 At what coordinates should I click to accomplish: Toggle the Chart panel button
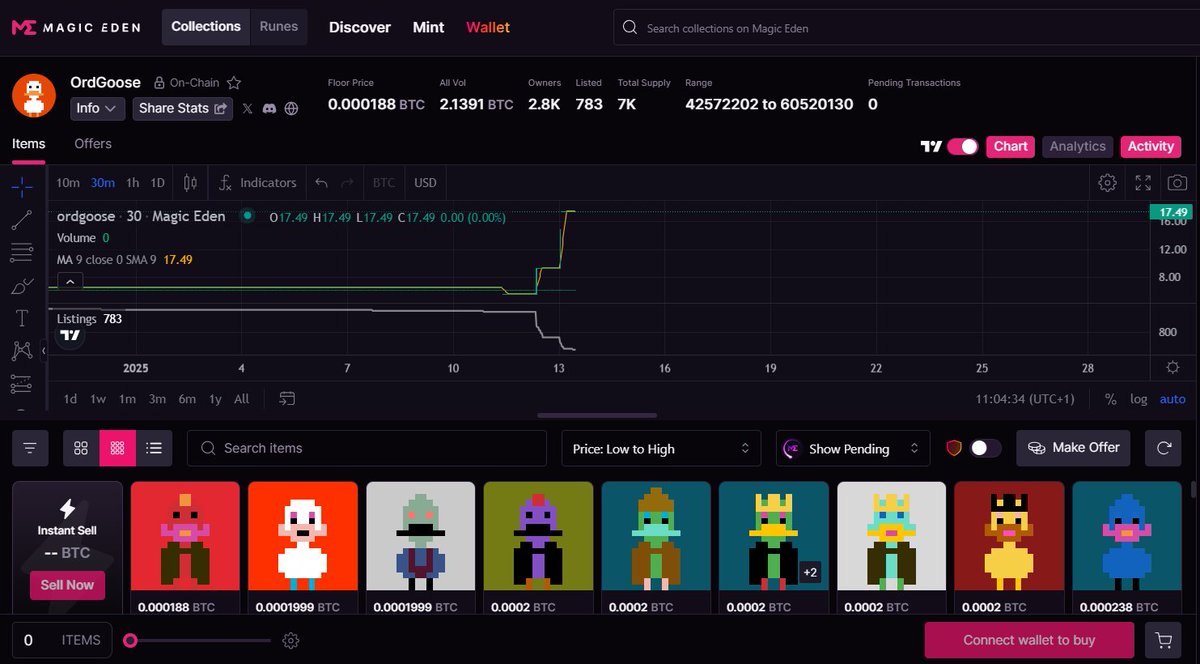(1010, 146)
